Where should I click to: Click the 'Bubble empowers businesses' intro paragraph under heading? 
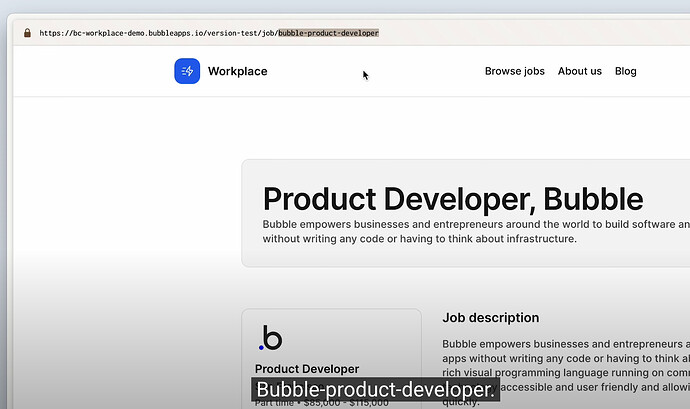[x=476, y=232]
